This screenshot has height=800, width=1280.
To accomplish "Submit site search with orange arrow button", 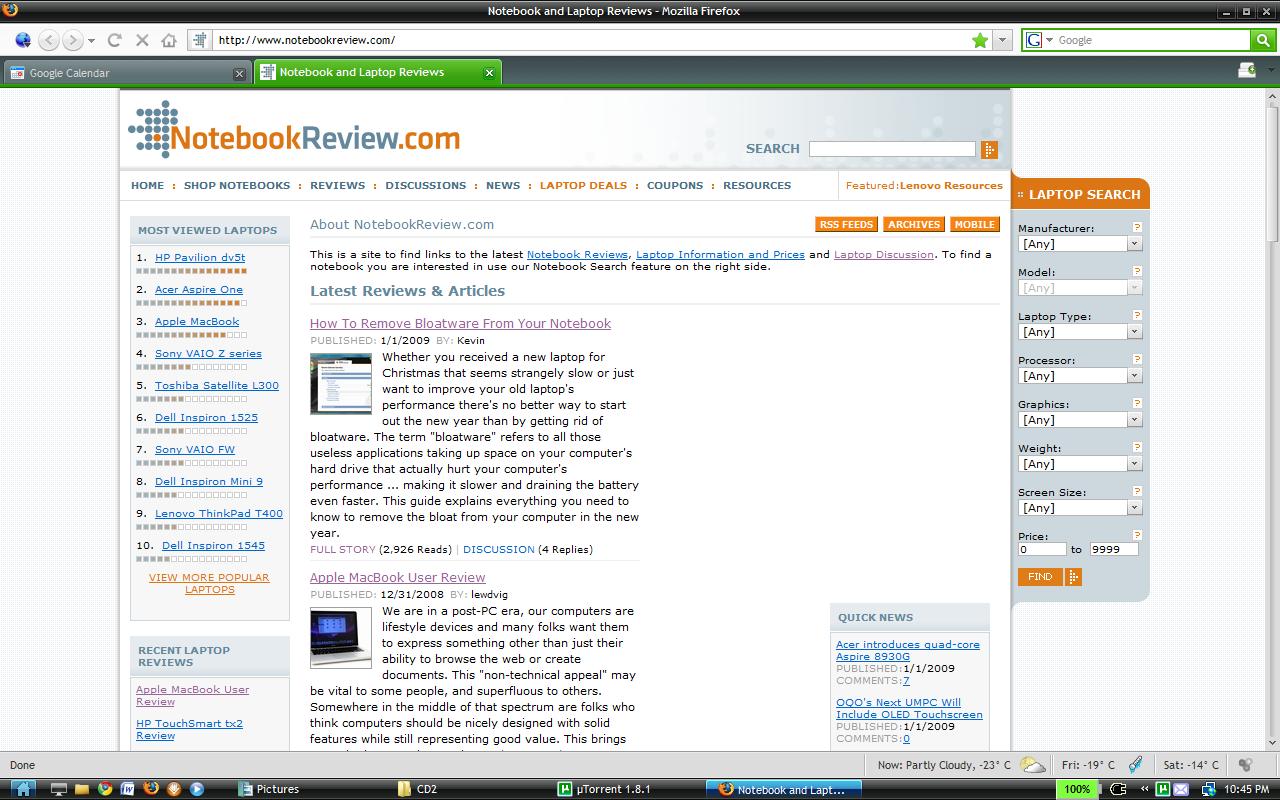I will tap(989, 150).
